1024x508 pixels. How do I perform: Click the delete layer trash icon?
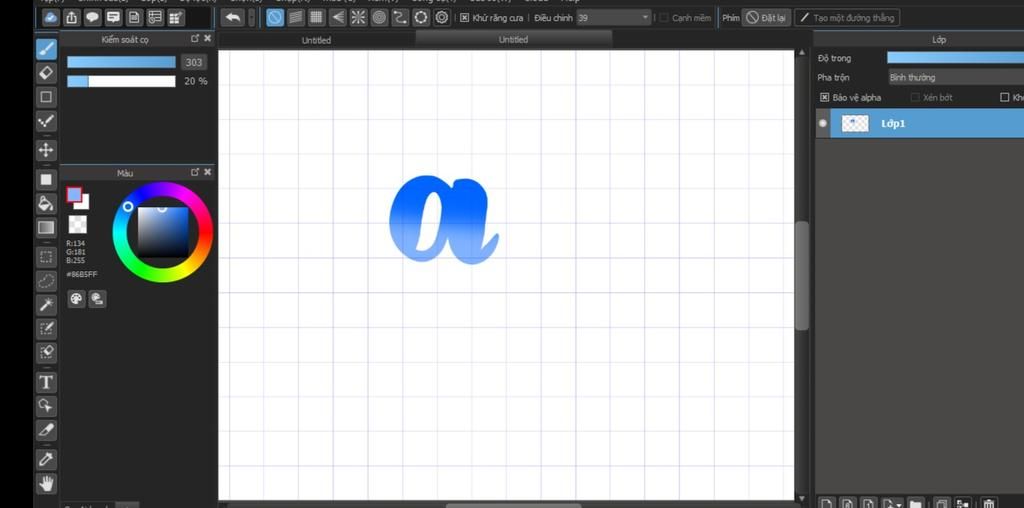click(989, 503)
